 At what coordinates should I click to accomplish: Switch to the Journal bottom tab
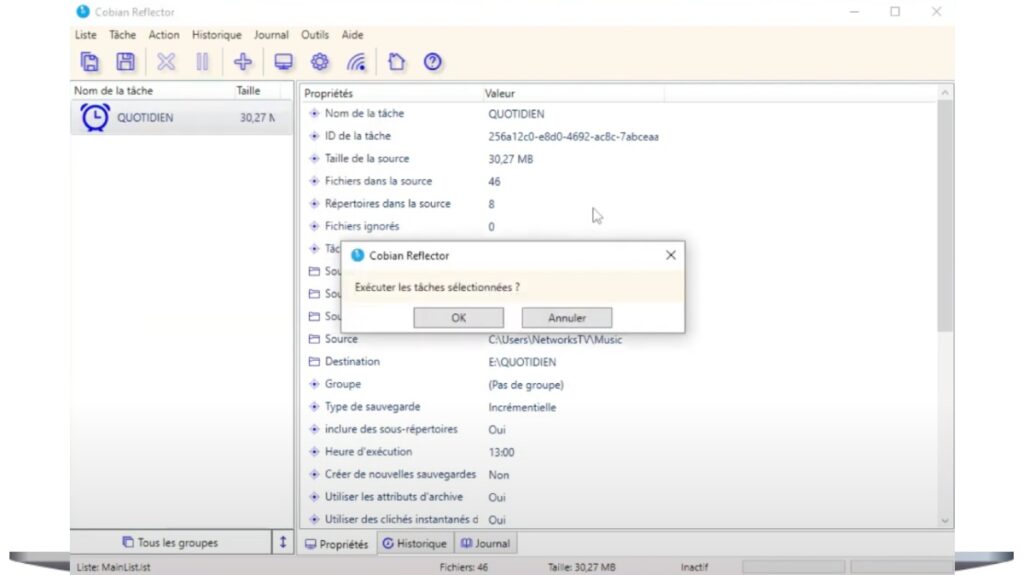[x=485, y=544]
